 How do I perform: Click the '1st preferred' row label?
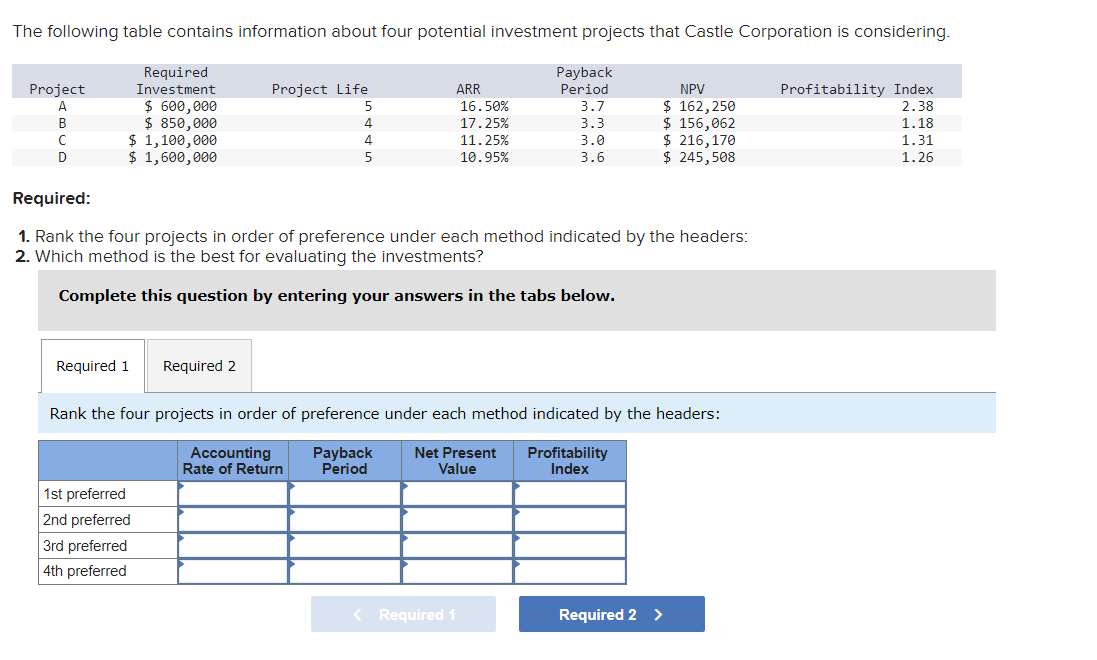point(85,493)
